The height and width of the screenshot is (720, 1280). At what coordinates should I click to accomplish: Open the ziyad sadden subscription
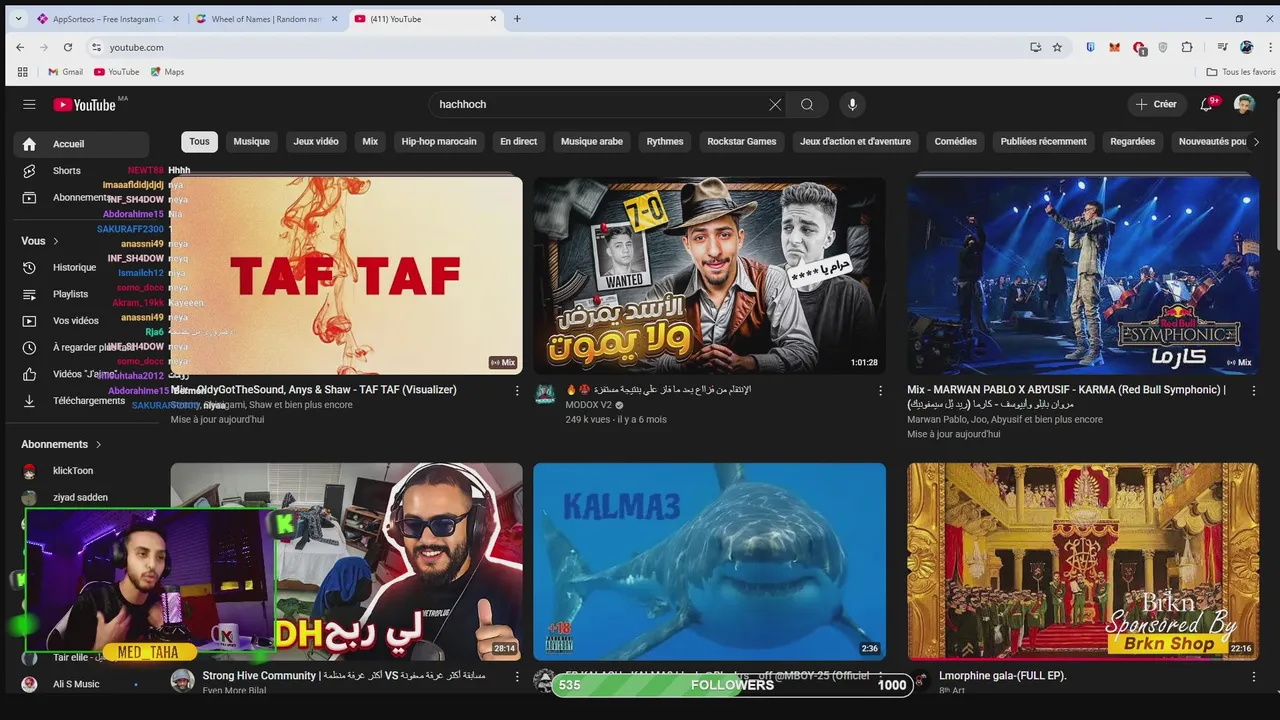point(82,497)
